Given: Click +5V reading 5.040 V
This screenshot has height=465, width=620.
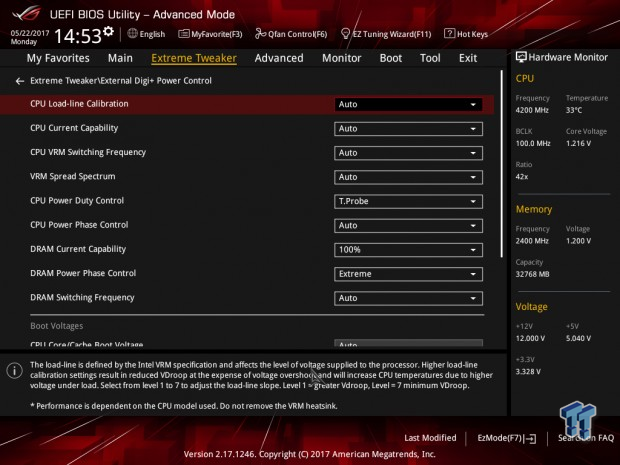Looking at the screenshot, I should pos(578,339).
